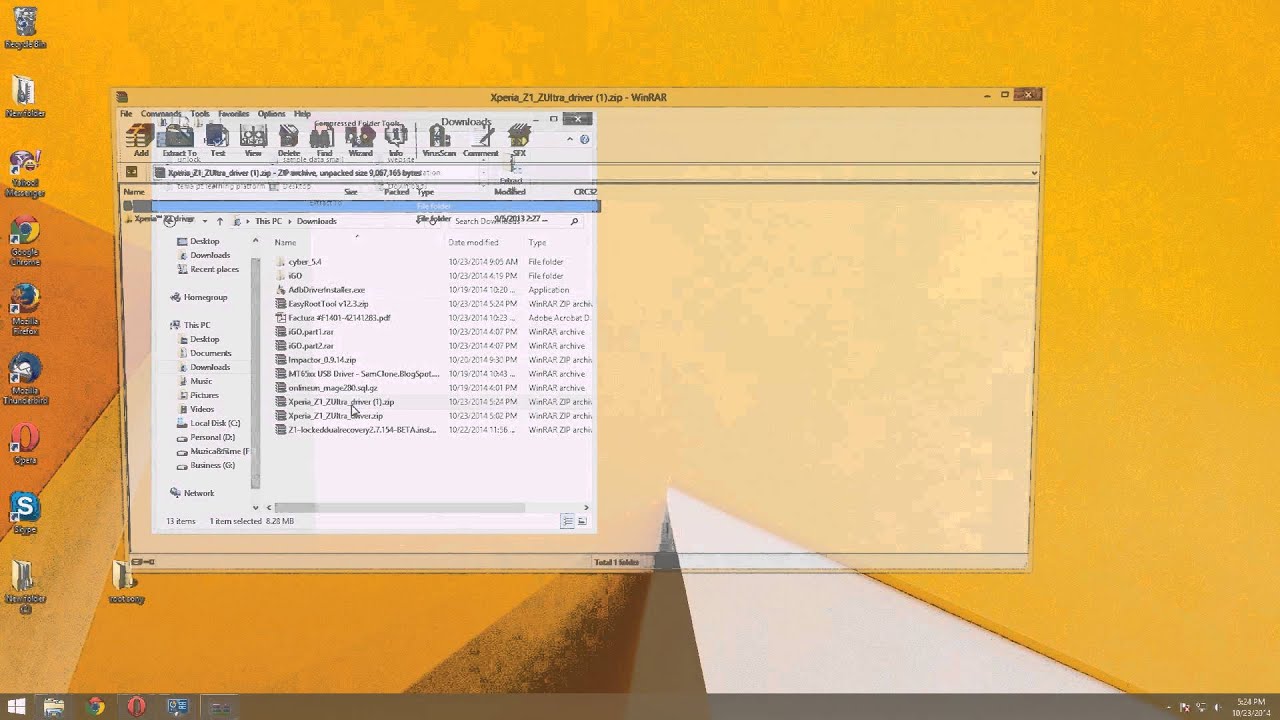1280x720 pixels.
Task: Open the WinRAR Help menu
Action: pyautogui.click(x=302, y=114)
